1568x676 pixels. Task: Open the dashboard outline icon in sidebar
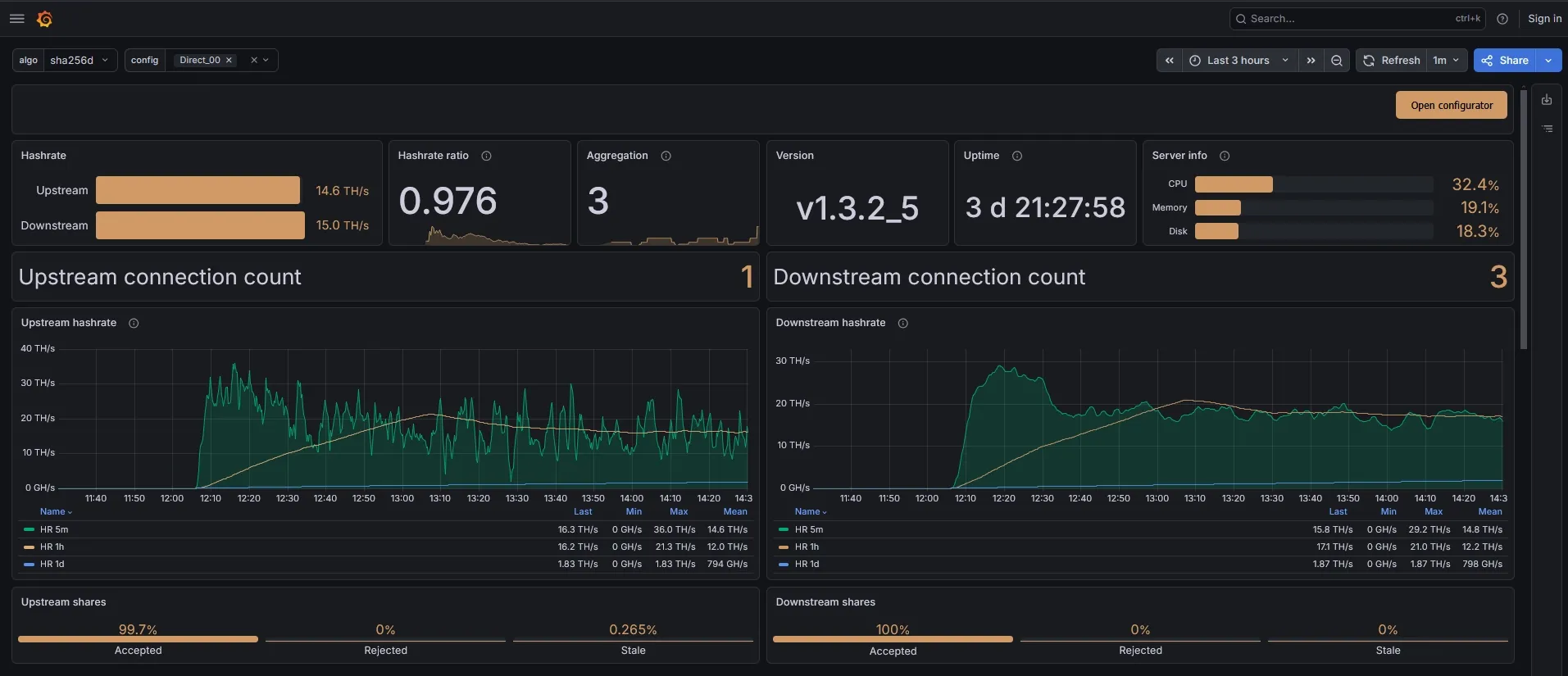1547,129
